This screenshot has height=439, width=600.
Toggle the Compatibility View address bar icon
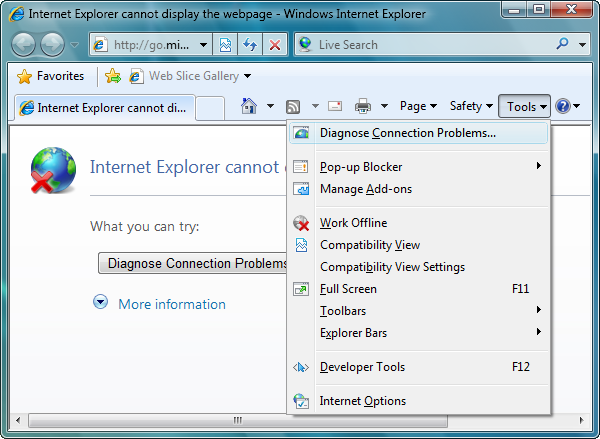click(225, 45)
